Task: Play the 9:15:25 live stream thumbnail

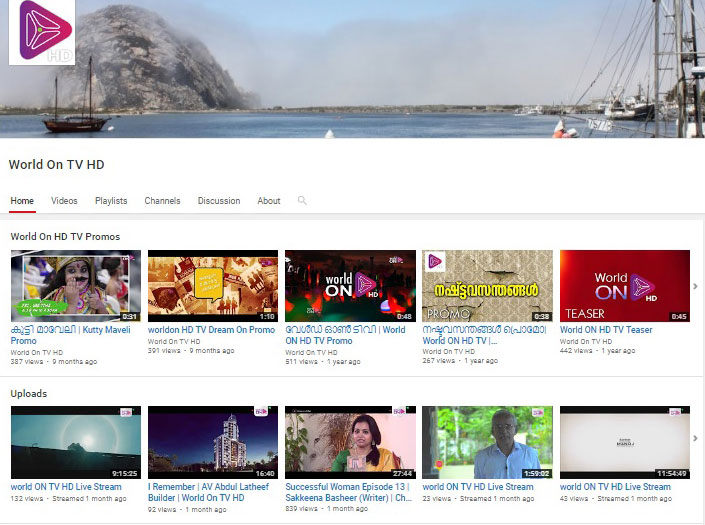Action: (x=76, y=442)
